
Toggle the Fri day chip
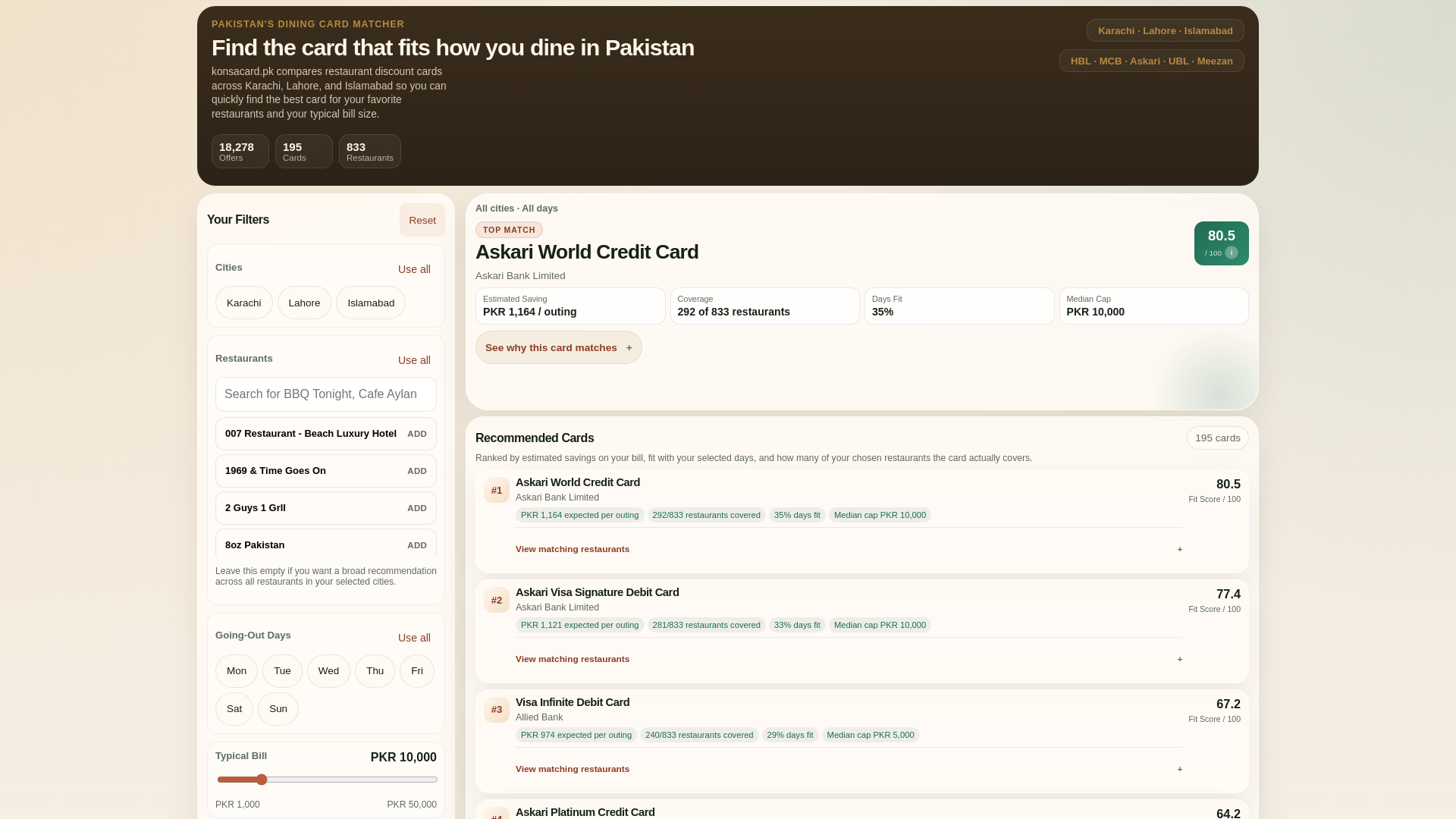tap(417, 671)
